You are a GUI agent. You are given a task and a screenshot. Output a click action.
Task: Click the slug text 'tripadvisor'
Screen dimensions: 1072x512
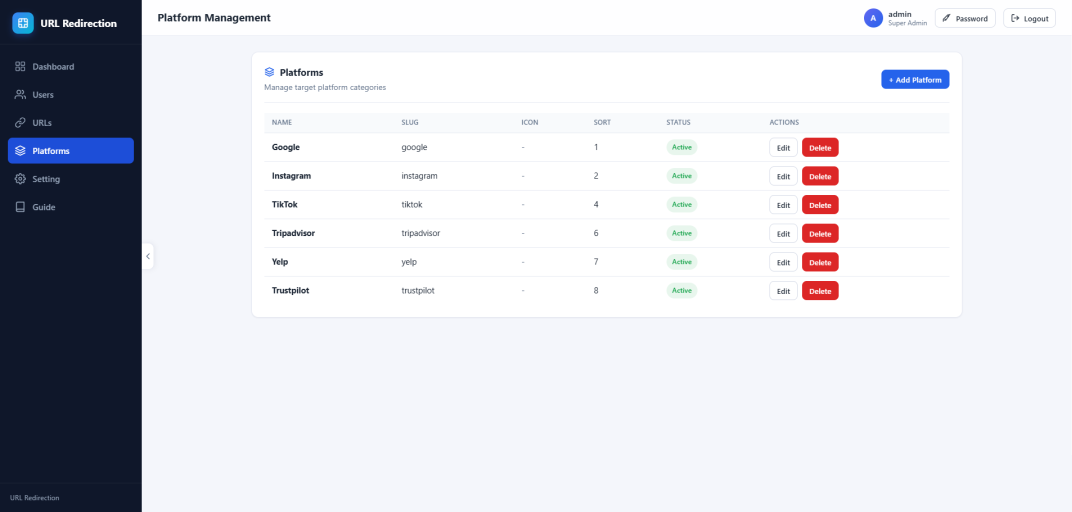pyautogui.click(x=420, y=233)
